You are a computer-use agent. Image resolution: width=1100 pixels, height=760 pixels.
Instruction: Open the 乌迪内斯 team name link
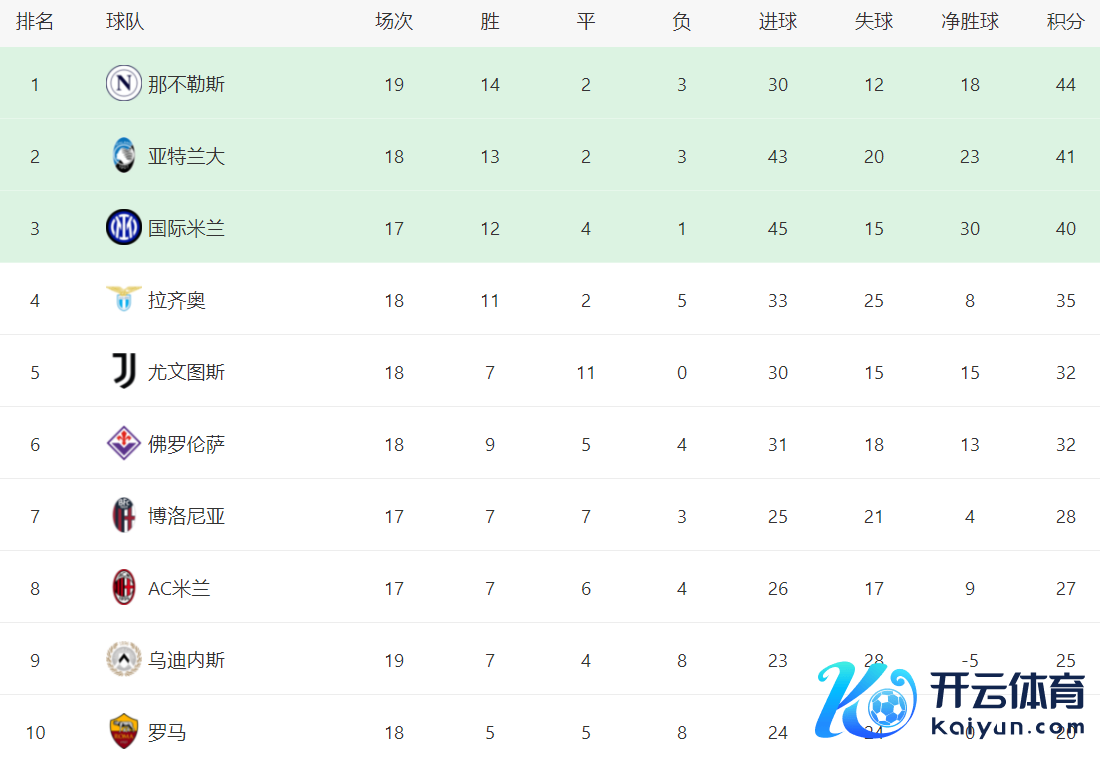(186, 660)
